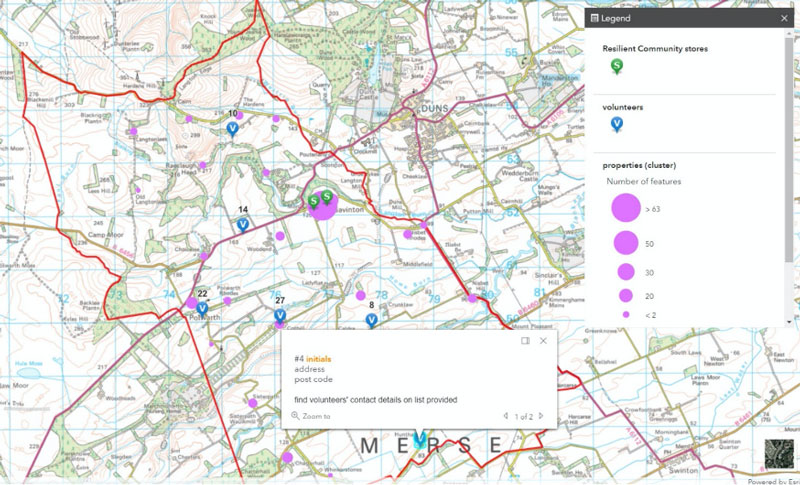Select the purple cluster dot near Woodend
This screenshot has width=800, height=485.
(280, 236)
